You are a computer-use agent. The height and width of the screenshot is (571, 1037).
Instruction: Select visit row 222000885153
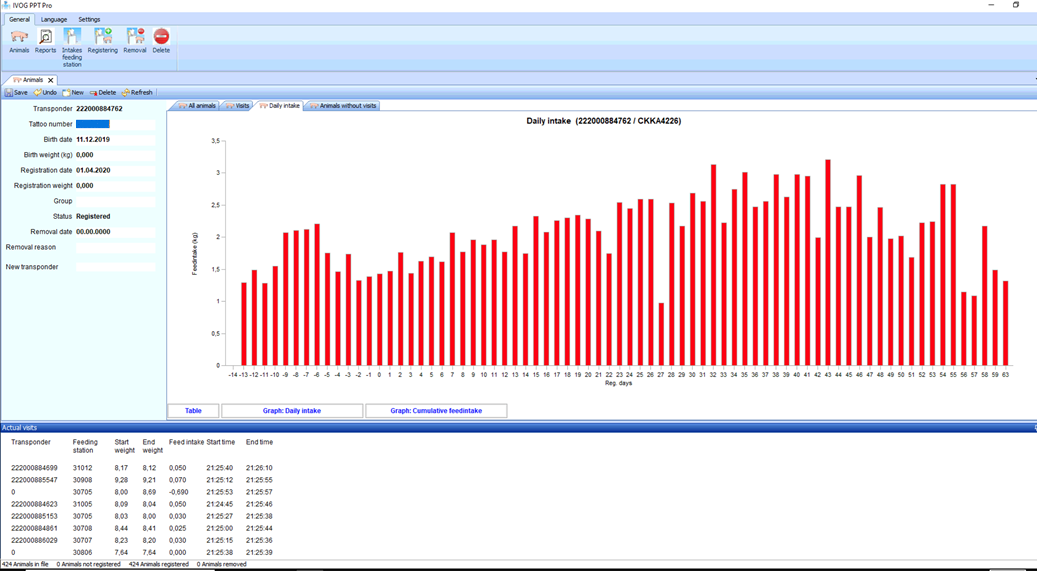[x=142, y=516]
